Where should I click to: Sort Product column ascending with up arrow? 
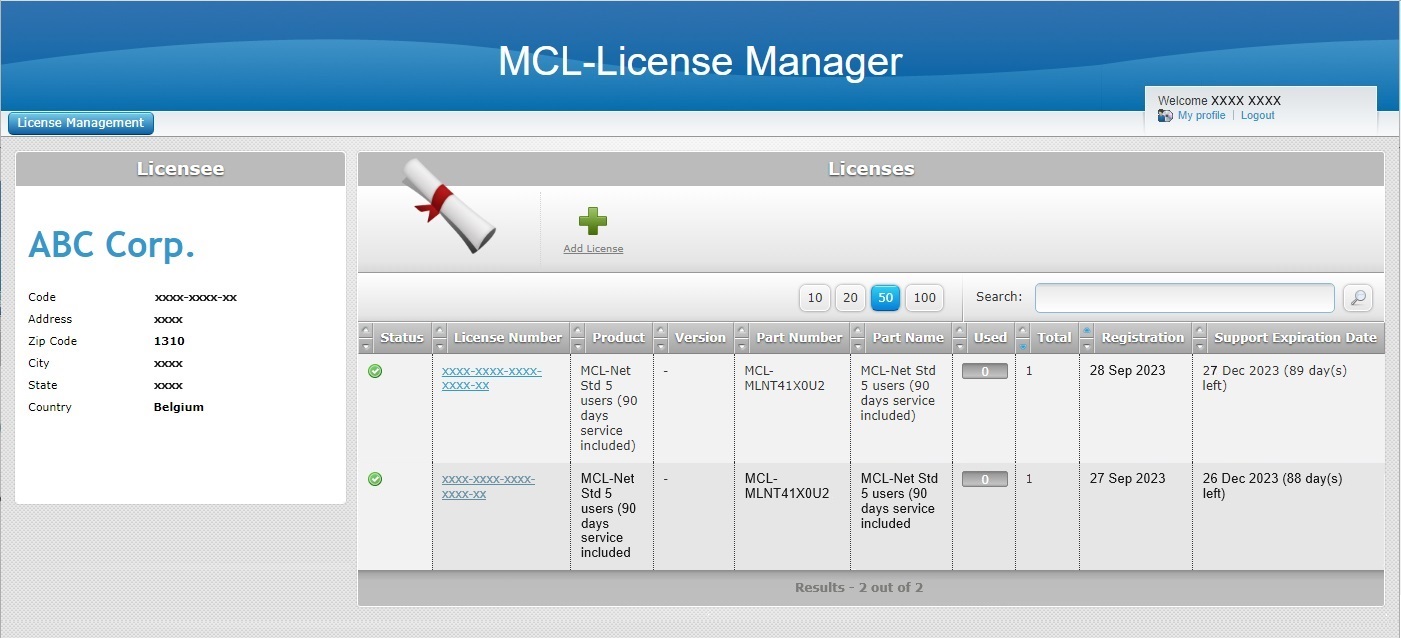click(578, 330)
